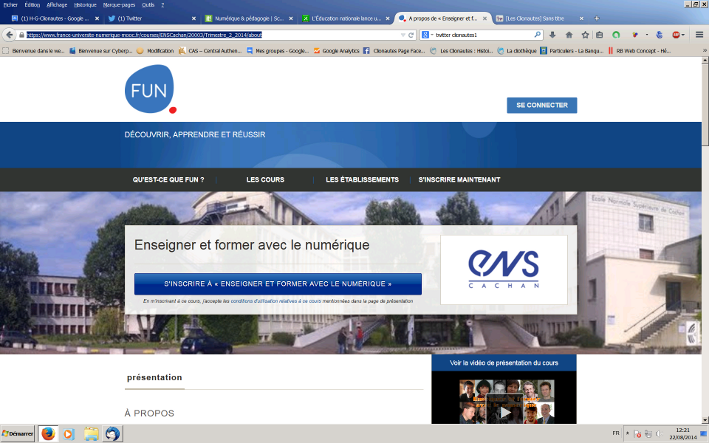Open the Historique menu

85,5
